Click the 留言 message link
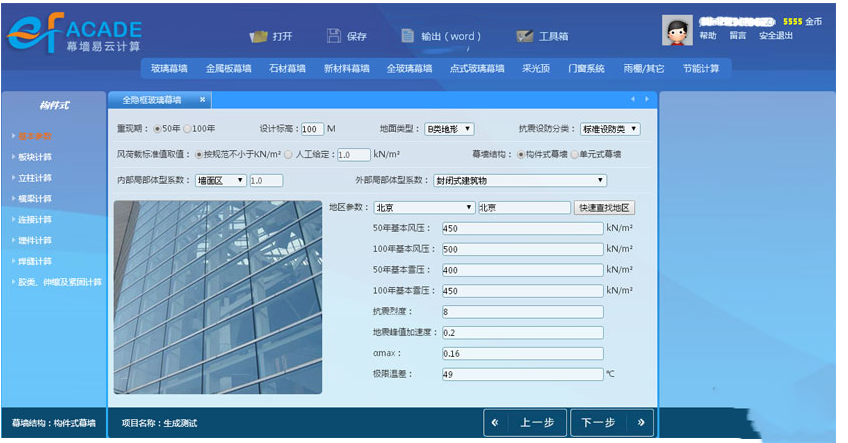Screen dimensions: 848x443 click(x=738, y=36)
